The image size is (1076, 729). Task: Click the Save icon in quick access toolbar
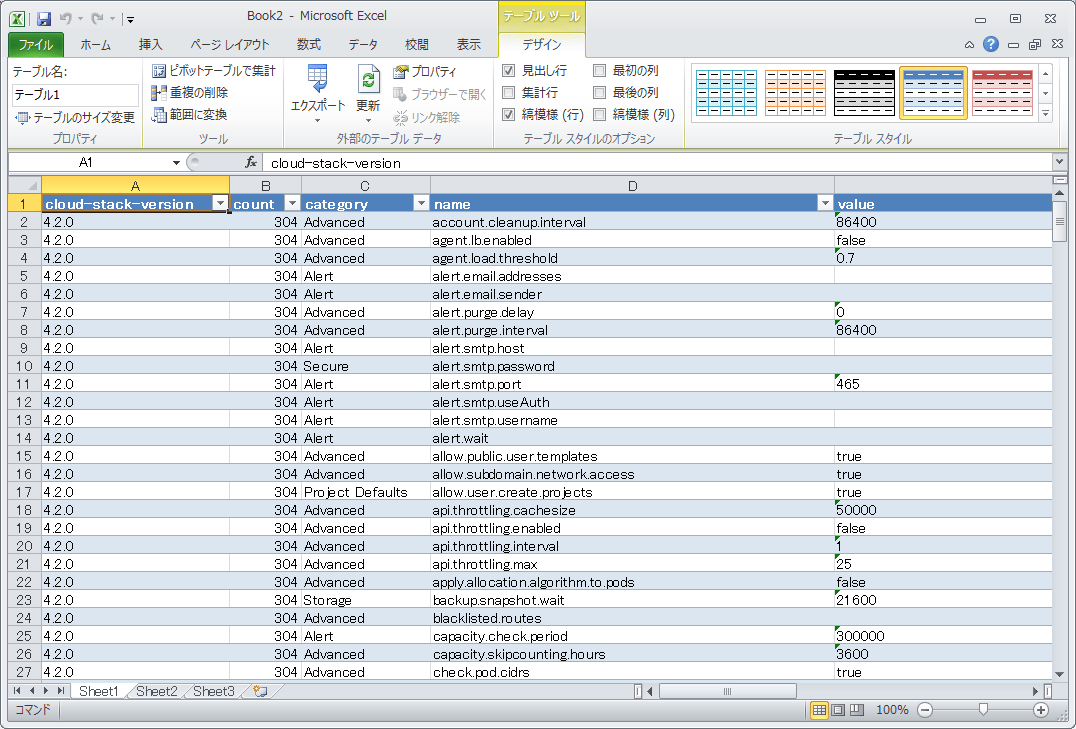click(x=44, y=19)
